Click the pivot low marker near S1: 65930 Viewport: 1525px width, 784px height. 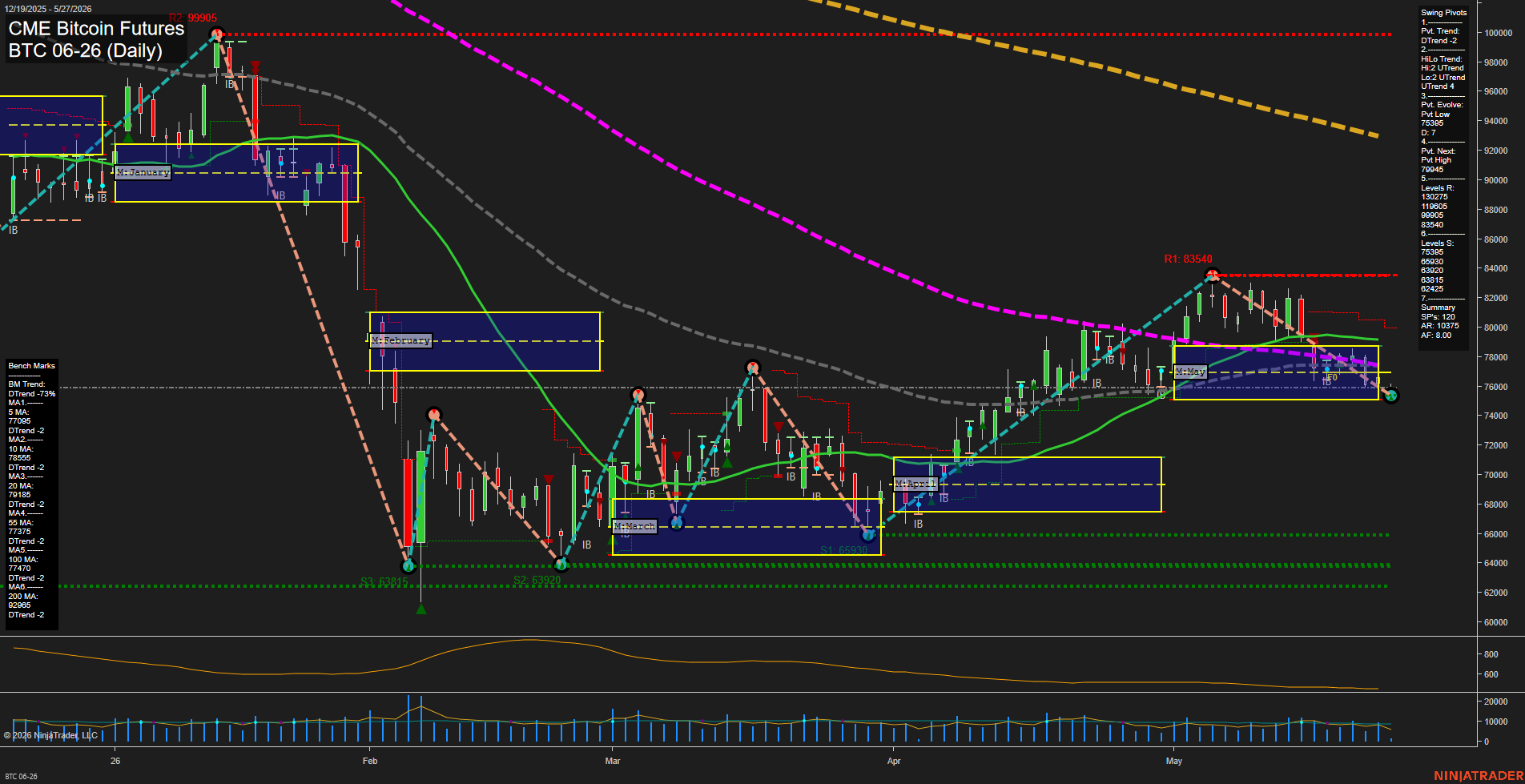868,534
